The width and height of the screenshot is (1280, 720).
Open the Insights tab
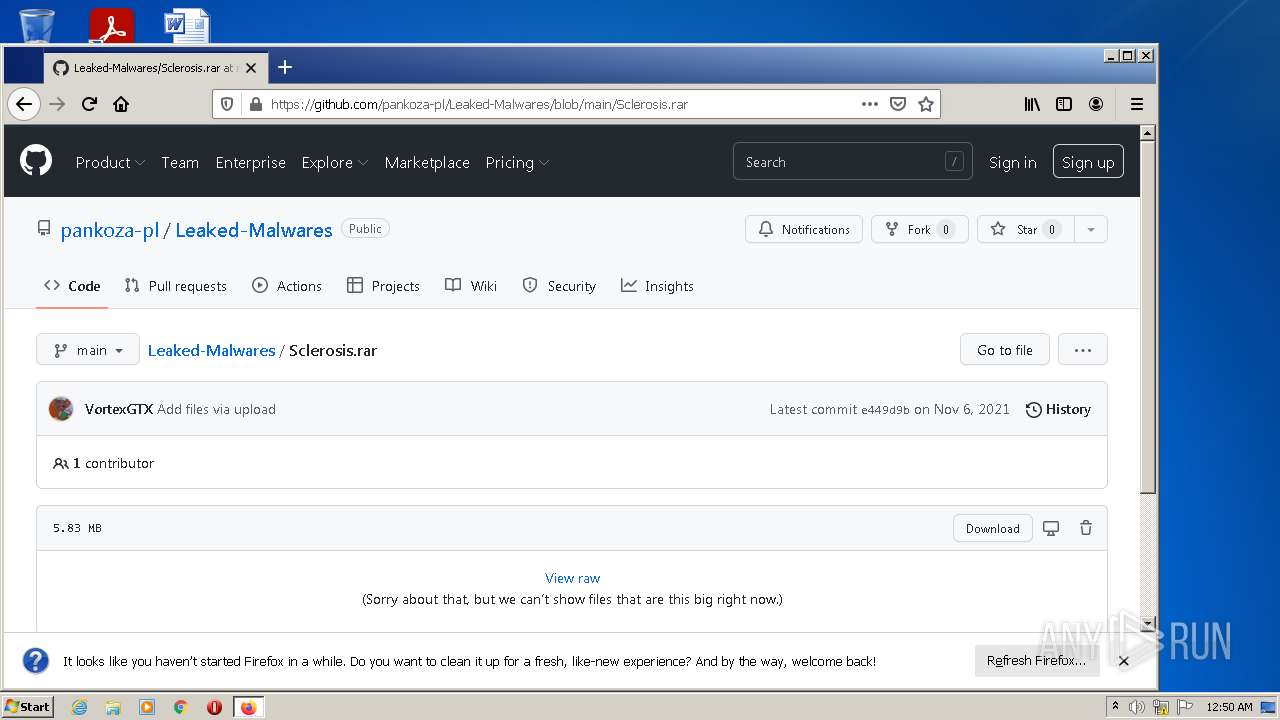point(657,286)
